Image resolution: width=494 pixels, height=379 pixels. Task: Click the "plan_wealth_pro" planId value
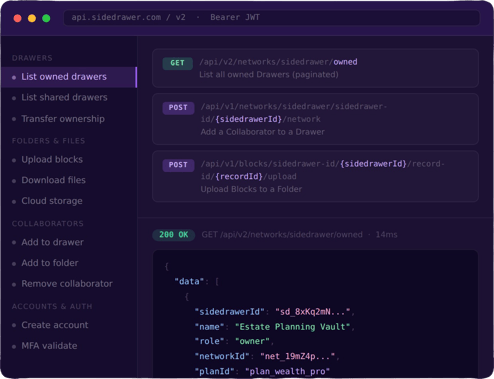[x=287, y=371]
